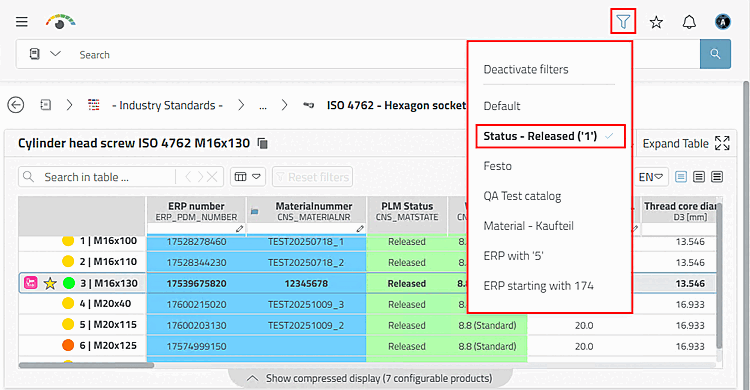Click green status dot of M16x130
This screenshot has width=750, height=390.
pos(69,283)
